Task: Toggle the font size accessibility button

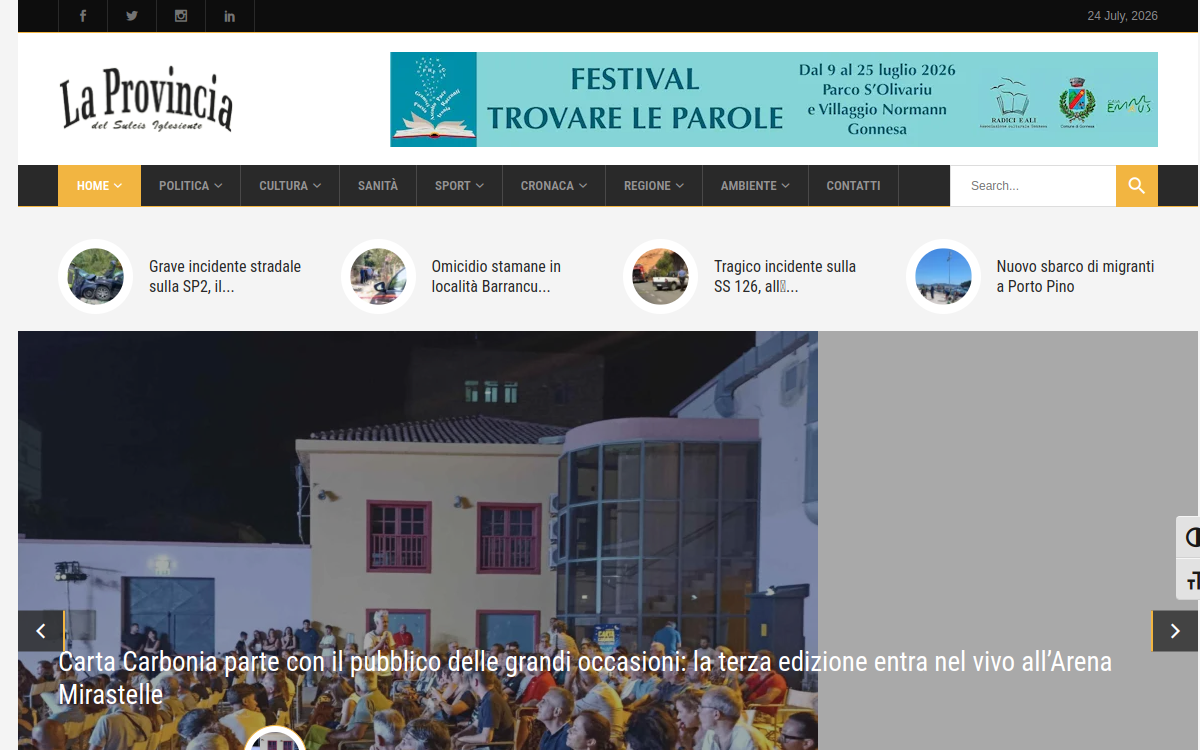Action: [x=1189, y=580]
